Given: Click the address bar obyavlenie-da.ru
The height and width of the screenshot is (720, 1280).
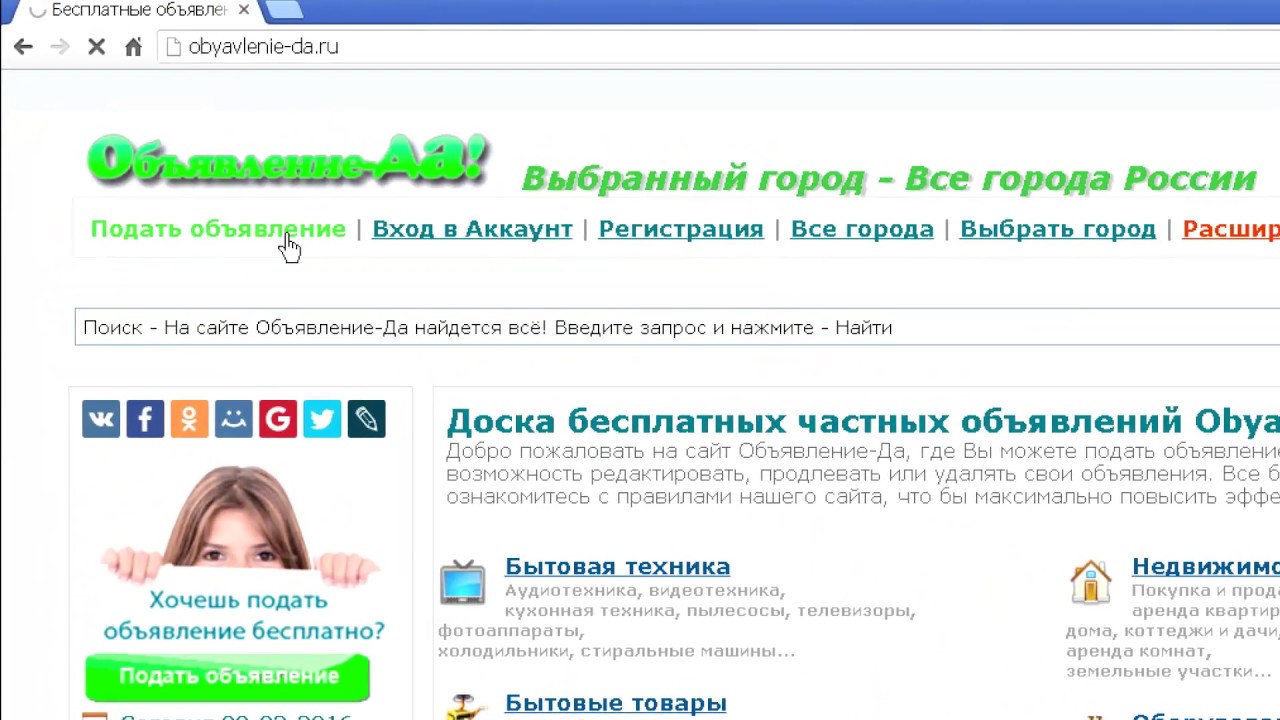Looking at the screenshot, I should [720, 47].
